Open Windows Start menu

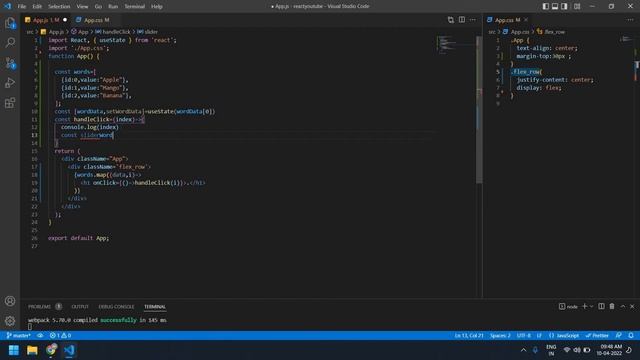tap(14, 350)
